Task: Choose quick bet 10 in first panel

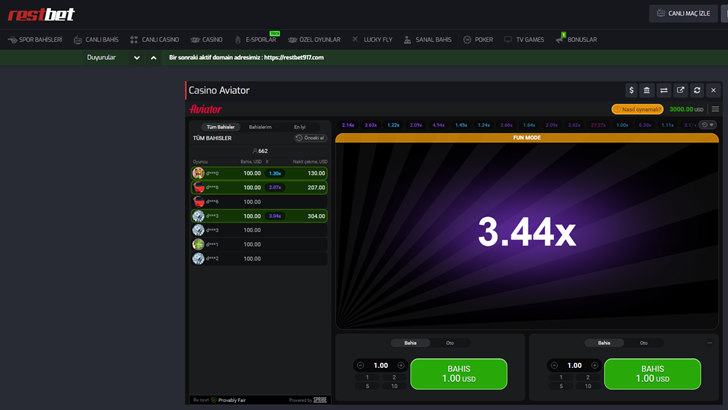Action: (x=394, y=386)
